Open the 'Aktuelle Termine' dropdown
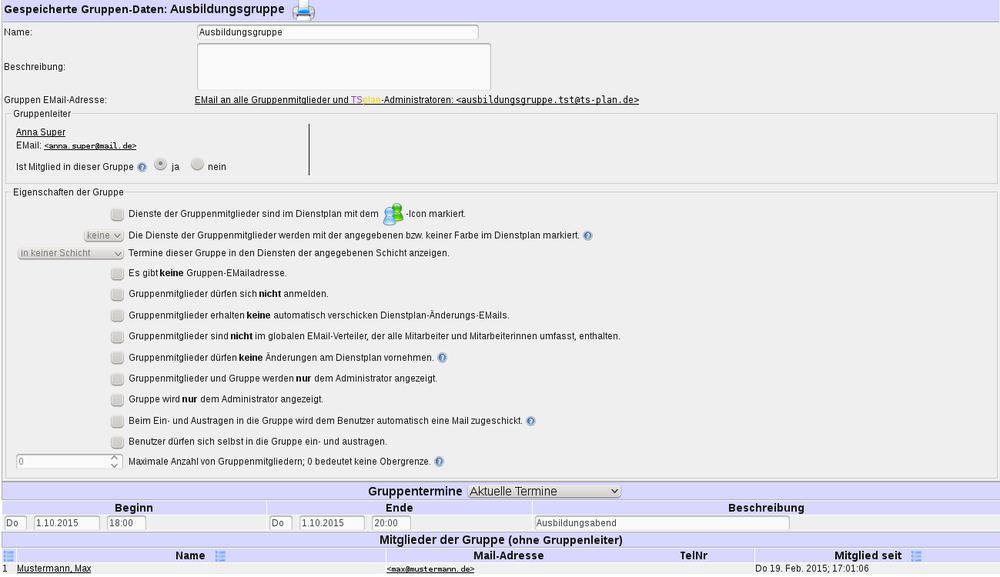 [544, 491]
